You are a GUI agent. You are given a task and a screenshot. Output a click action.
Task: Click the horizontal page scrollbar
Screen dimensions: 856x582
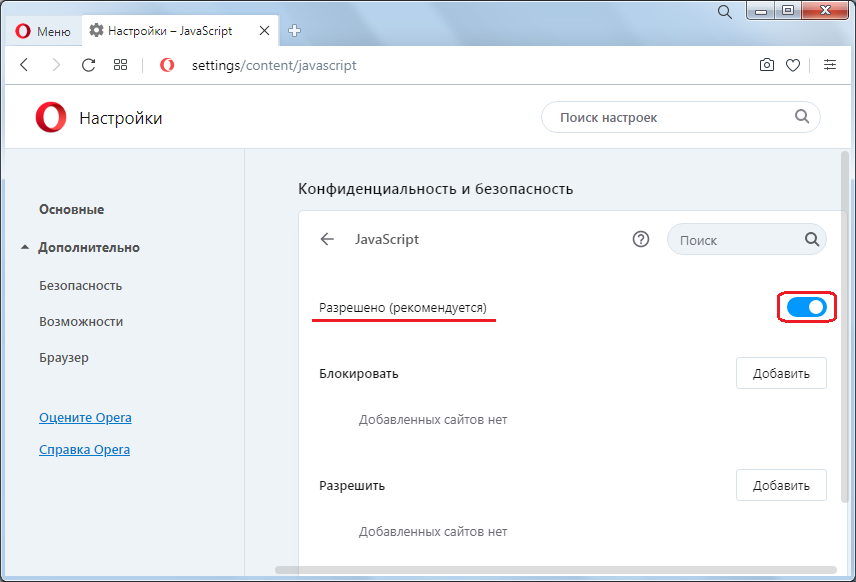(556, 570)
